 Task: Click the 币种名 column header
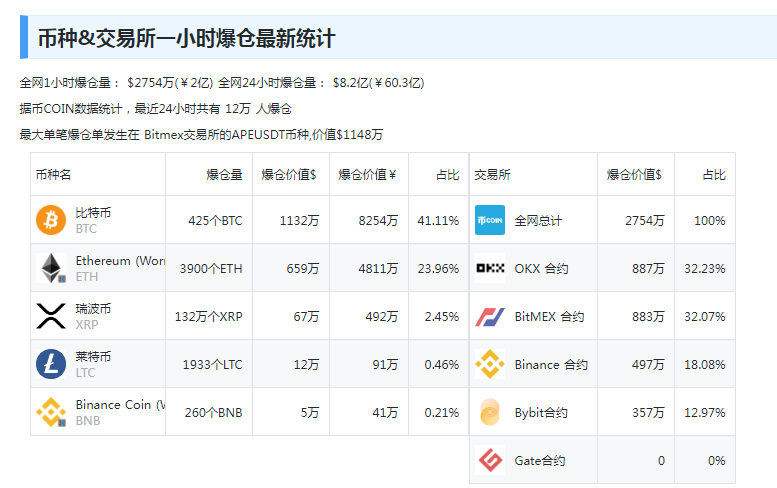[x=53, y=175]
